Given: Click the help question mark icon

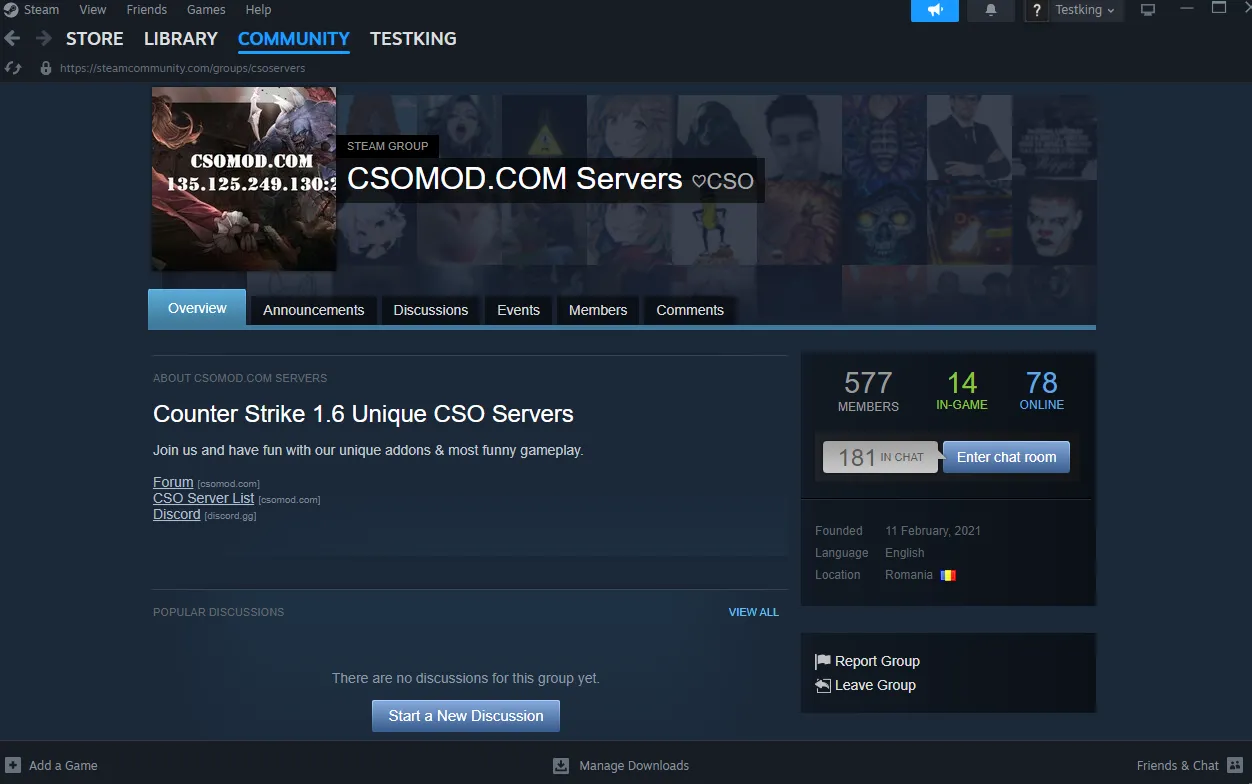Looking at the screenshot, I should click(x=1036, y=11).
